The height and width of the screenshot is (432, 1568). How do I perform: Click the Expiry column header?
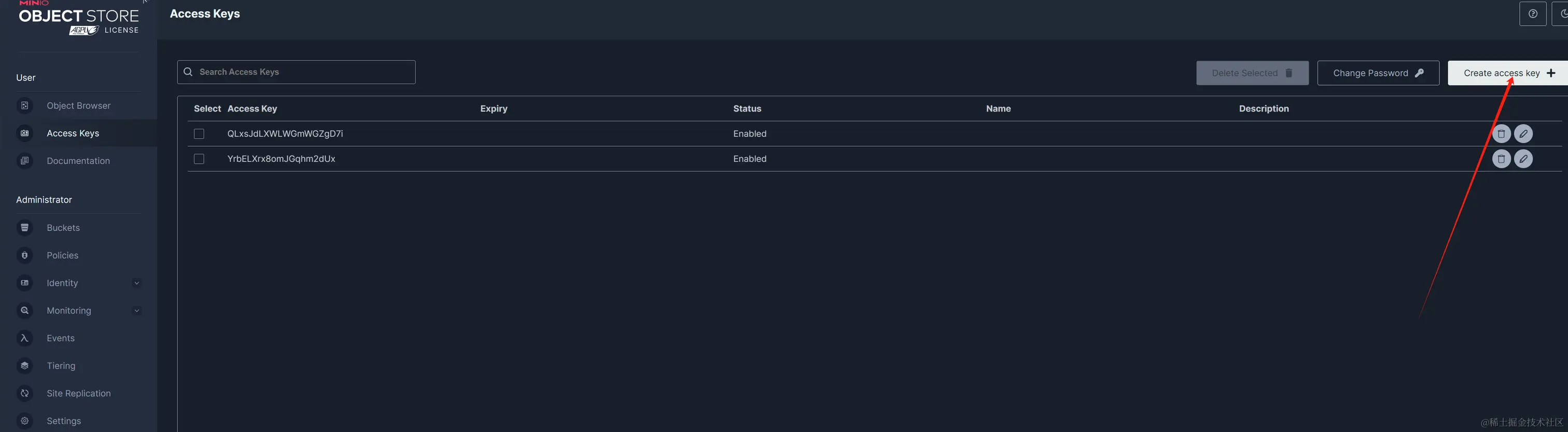click(x=494, y=108)
